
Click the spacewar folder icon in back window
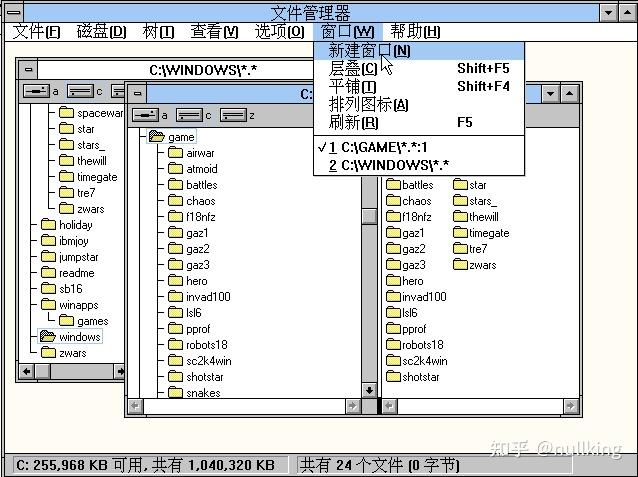click(66, 113)
